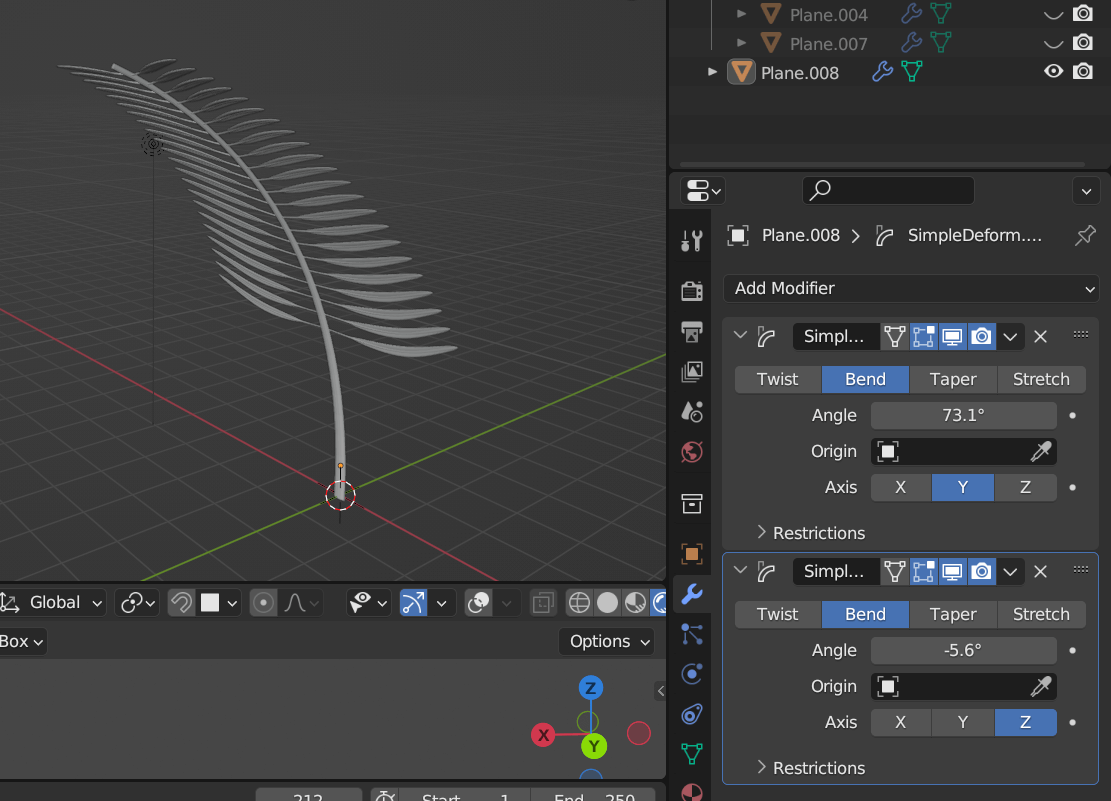This screenshot has height=801, width=1111.
Task: Open the Global transform orientation dropdown
Action: click(x=53, y=603)
